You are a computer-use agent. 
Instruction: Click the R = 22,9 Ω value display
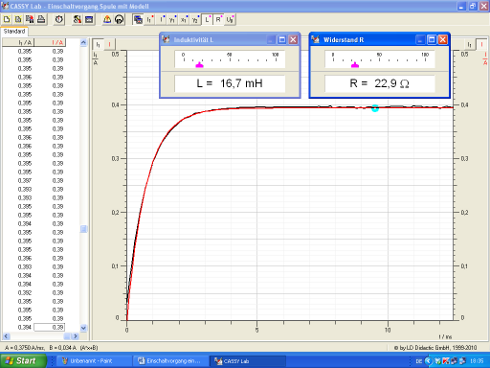(x=380, y=83)
